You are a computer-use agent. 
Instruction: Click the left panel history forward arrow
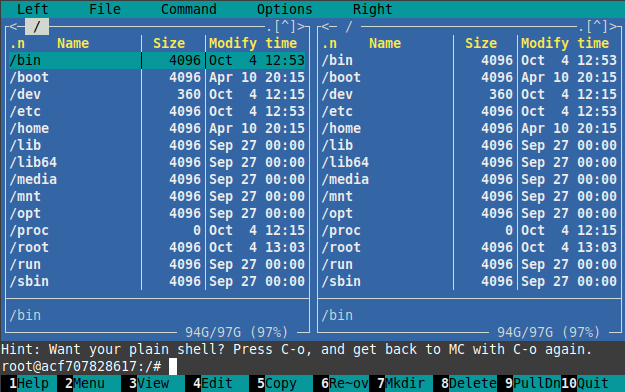(301, 26)
